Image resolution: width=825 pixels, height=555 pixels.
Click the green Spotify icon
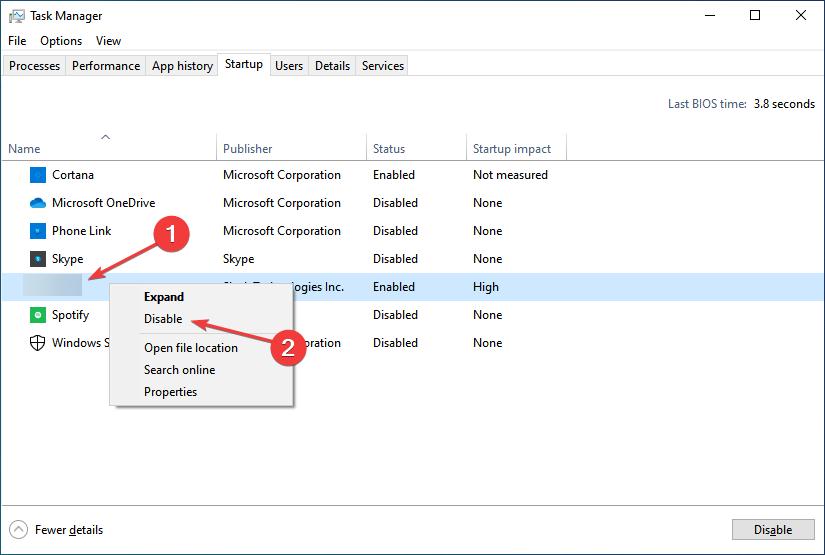[x=38, y=315]
